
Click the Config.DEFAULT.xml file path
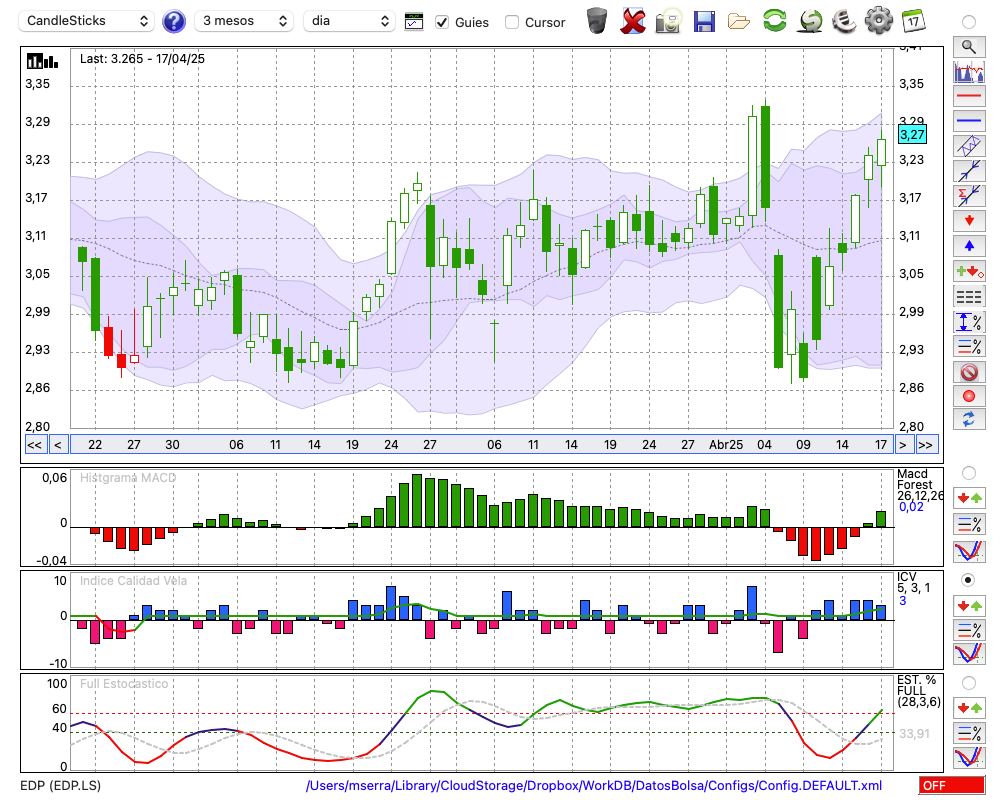click(x=594, y=785)
